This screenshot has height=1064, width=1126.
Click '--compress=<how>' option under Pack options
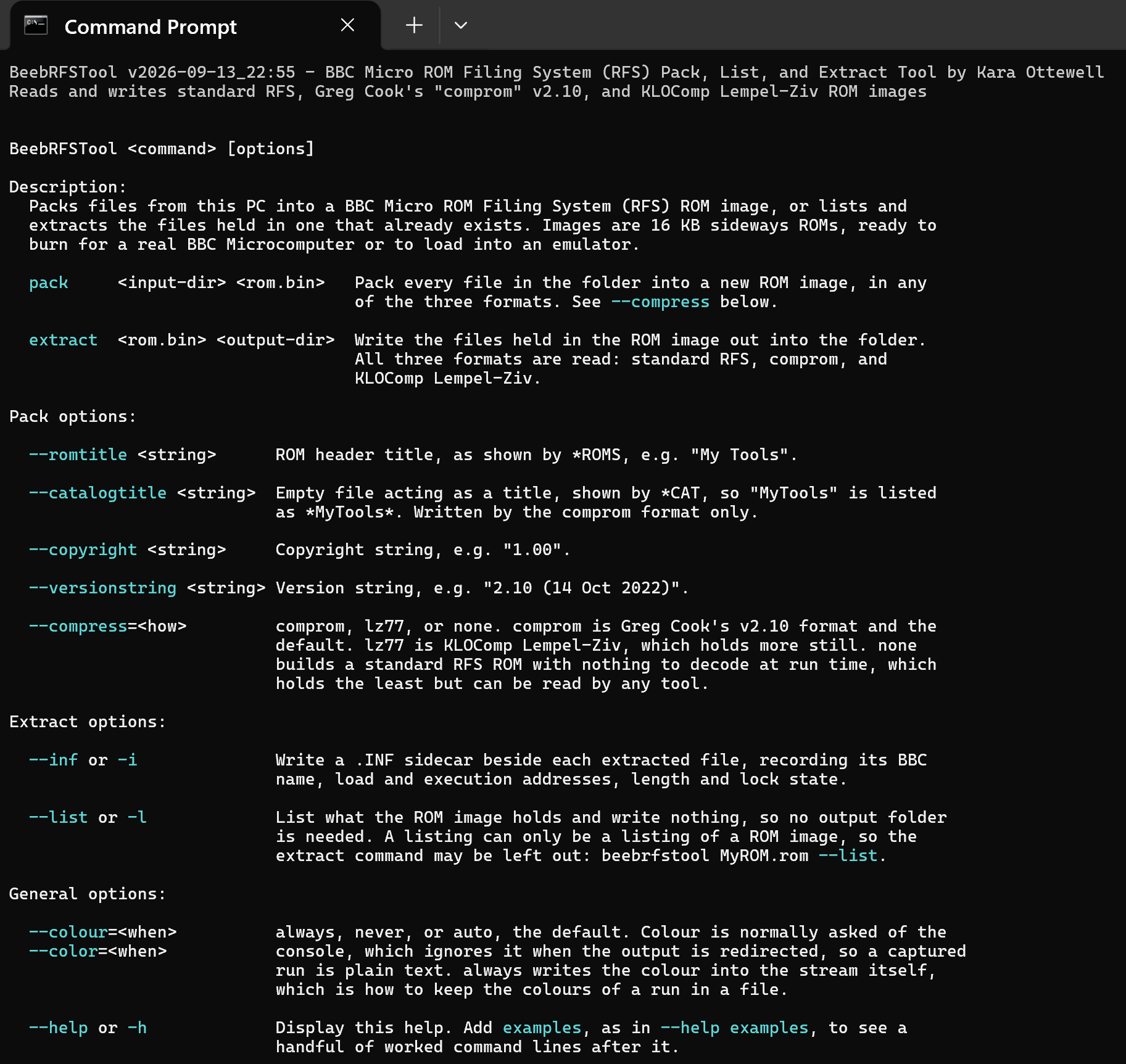[x=108, y=627]
